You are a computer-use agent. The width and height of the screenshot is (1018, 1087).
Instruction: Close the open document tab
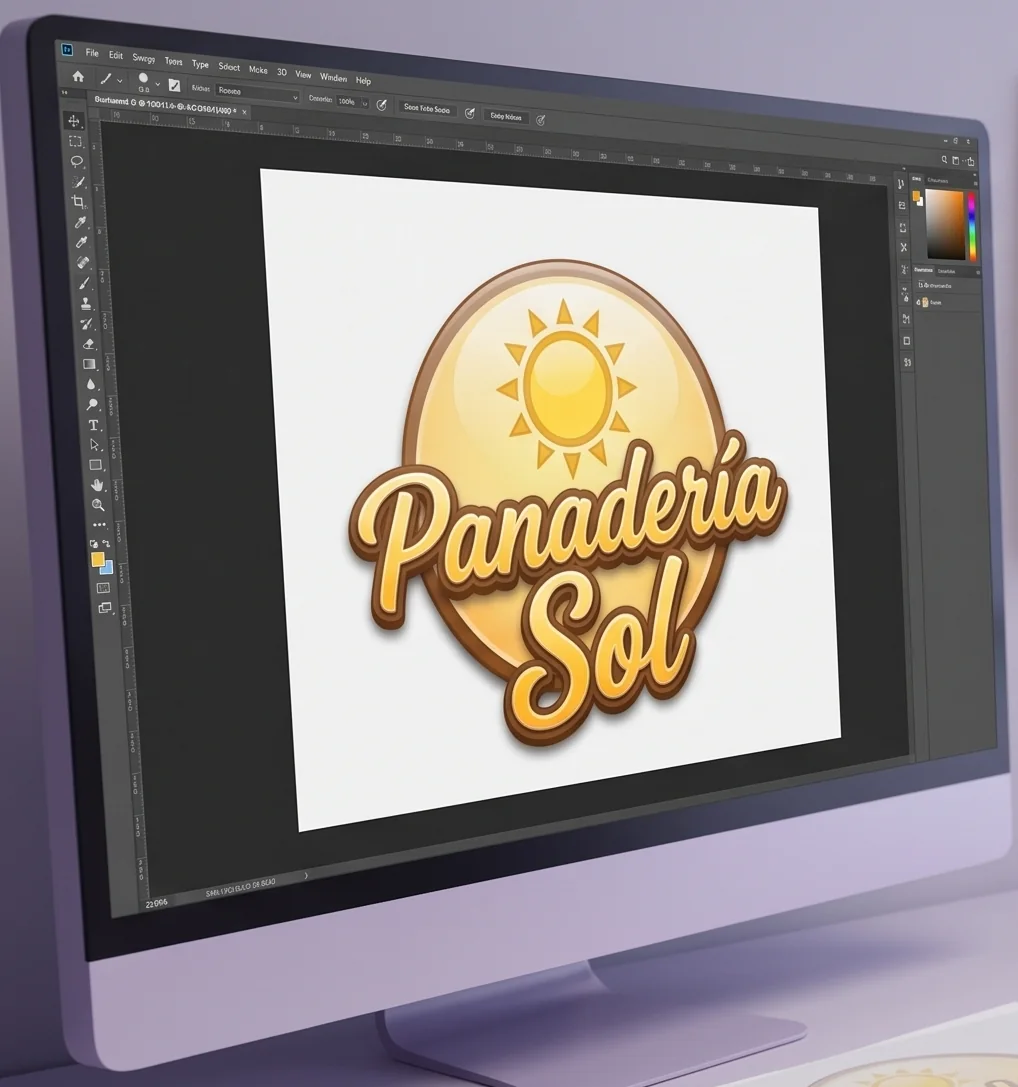click(244, 112)
